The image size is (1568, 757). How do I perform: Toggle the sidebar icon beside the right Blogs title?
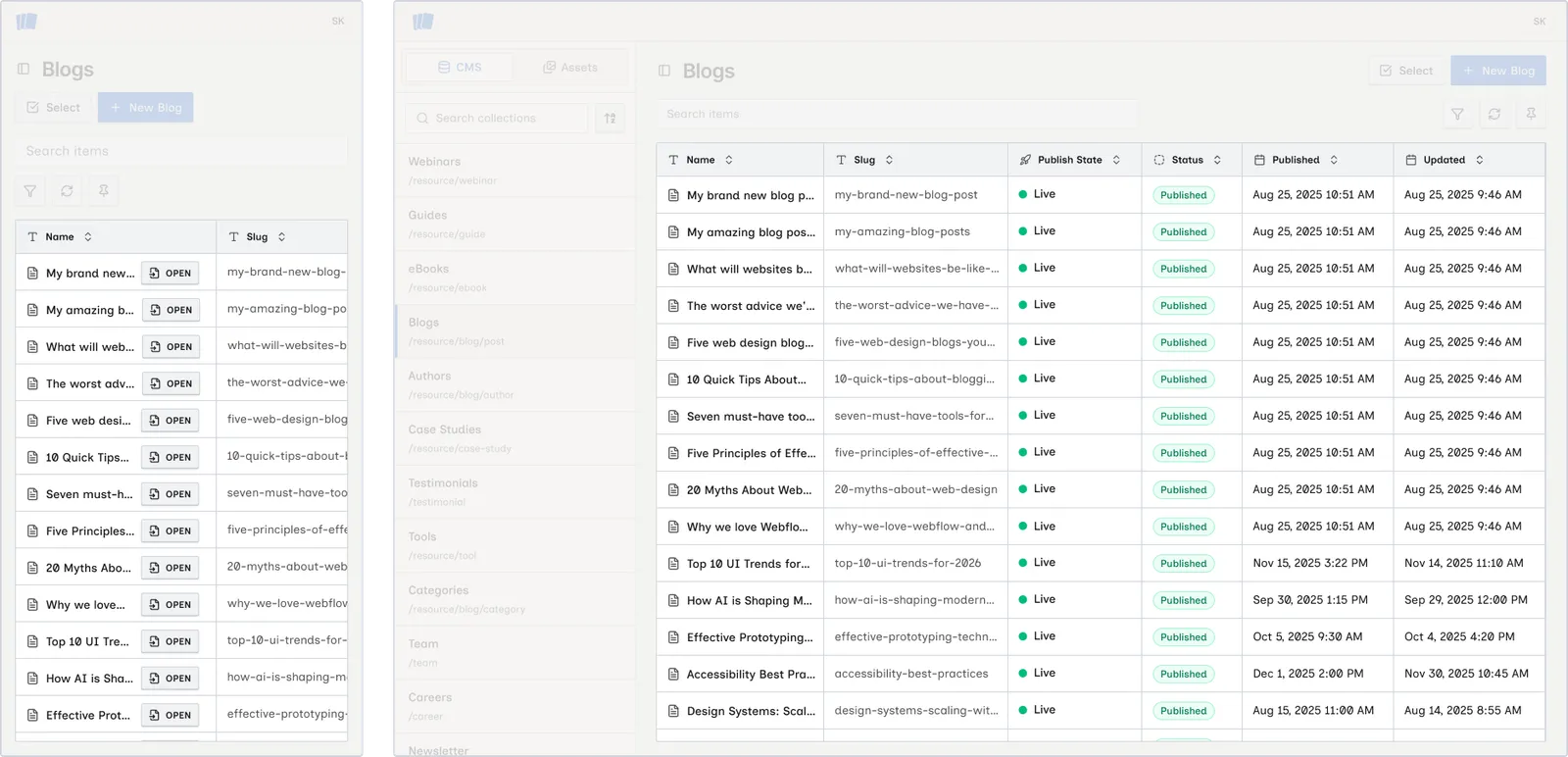pos(664,71)
